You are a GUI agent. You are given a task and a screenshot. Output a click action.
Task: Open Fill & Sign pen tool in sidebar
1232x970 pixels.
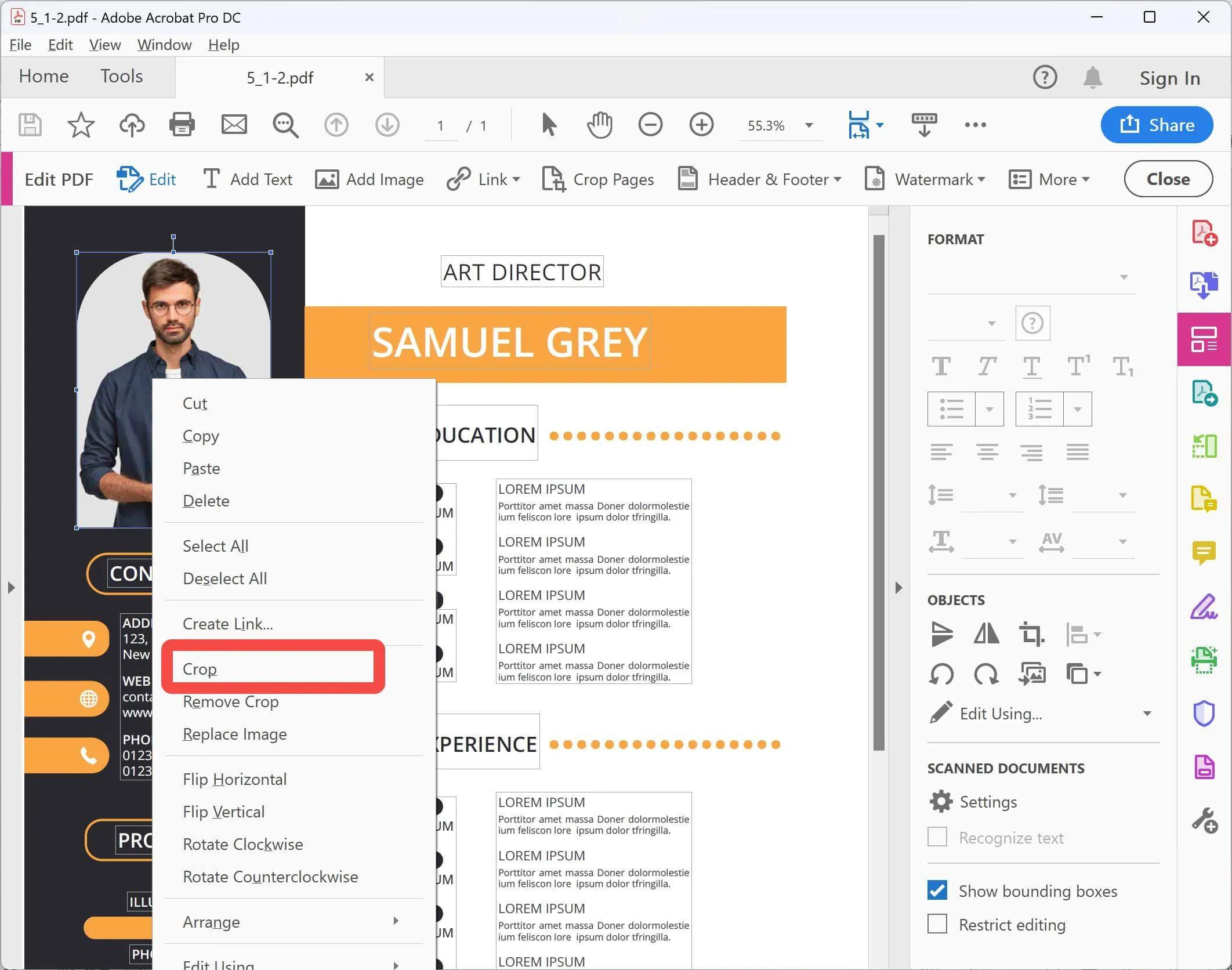[x=1204, y=607]
